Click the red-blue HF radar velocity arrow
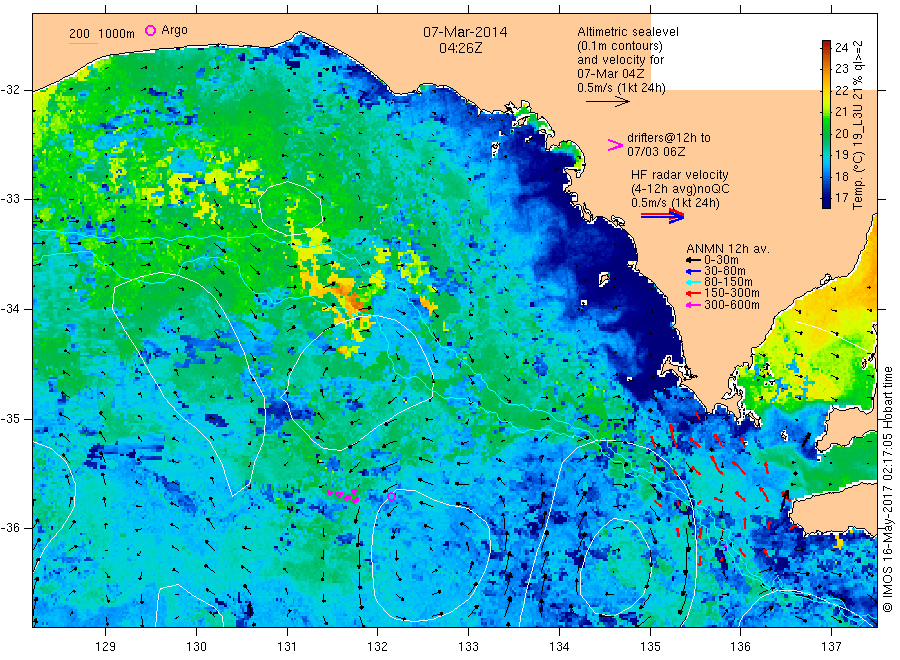This screenshot has height=660, width=900. [x=662, y=216]
